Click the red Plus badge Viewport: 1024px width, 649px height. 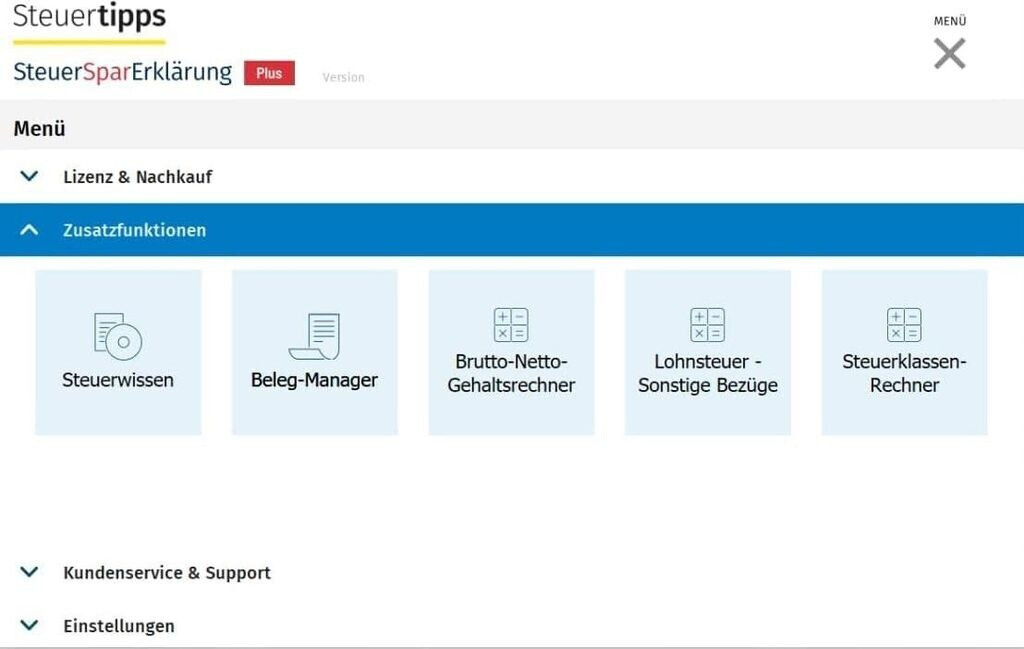269,73
